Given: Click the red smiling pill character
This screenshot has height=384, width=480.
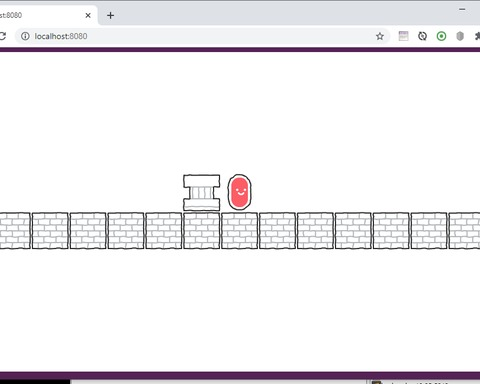Looking at the screenshot, I should click(240, 192).
